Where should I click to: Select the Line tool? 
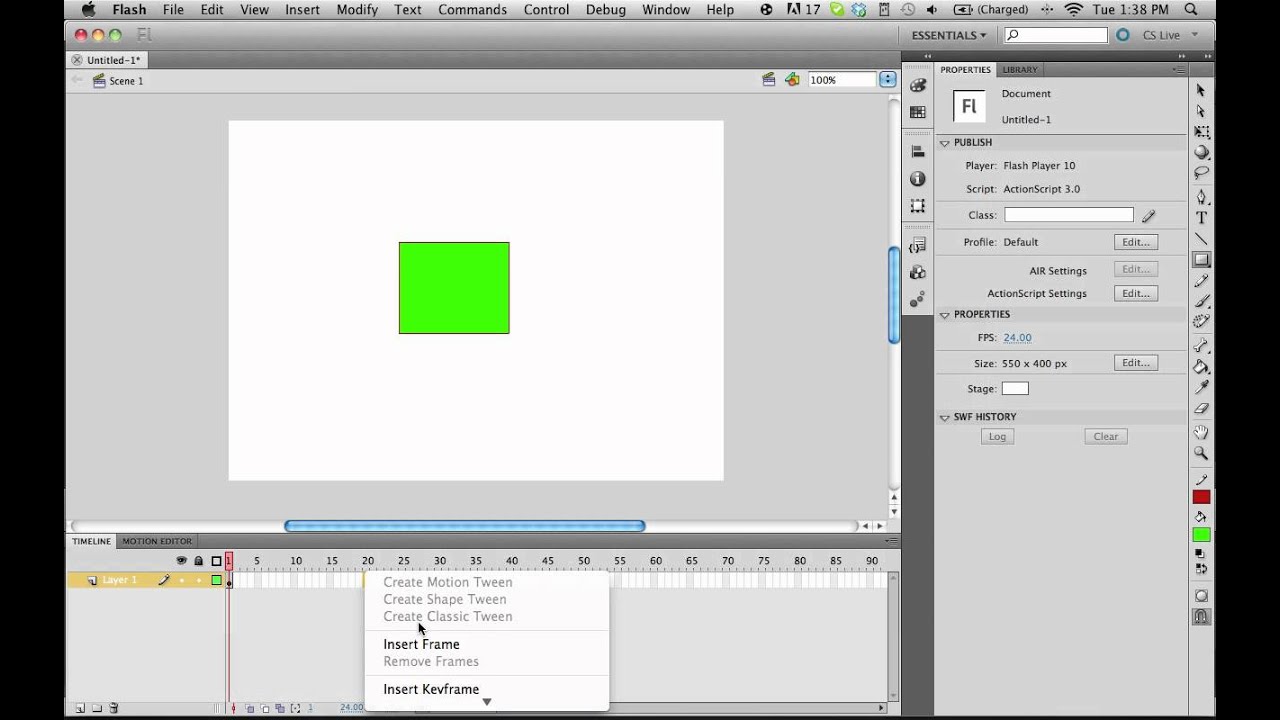coord(1201,239)
